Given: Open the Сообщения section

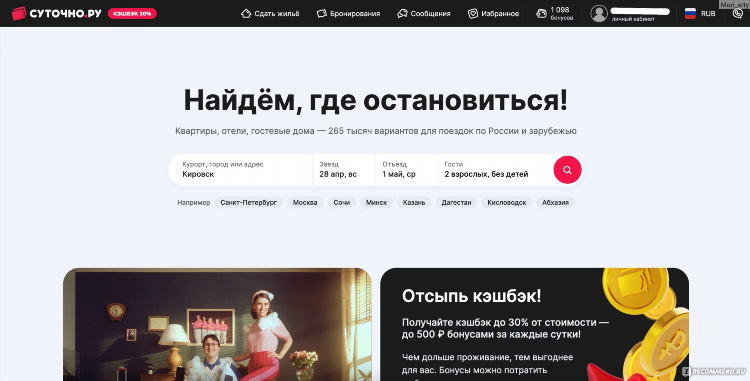Looking at the screenshot, I should (x=424, y=13).
